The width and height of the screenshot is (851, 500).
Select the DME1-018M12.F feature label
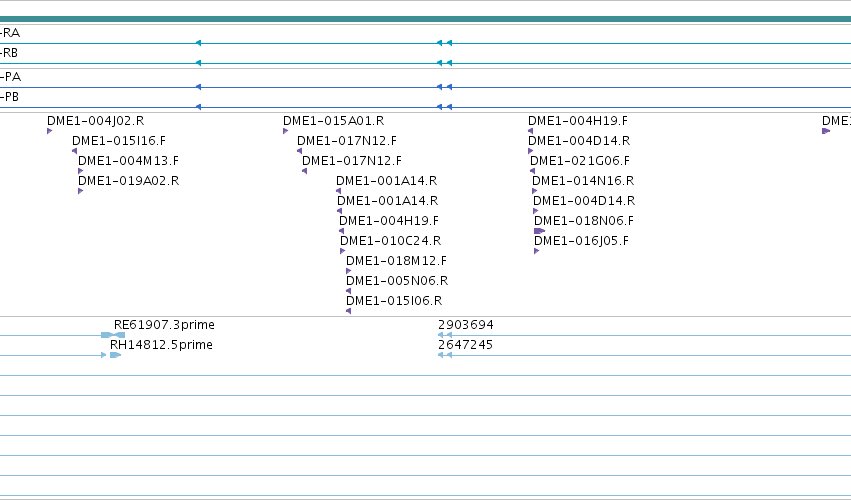396,261
